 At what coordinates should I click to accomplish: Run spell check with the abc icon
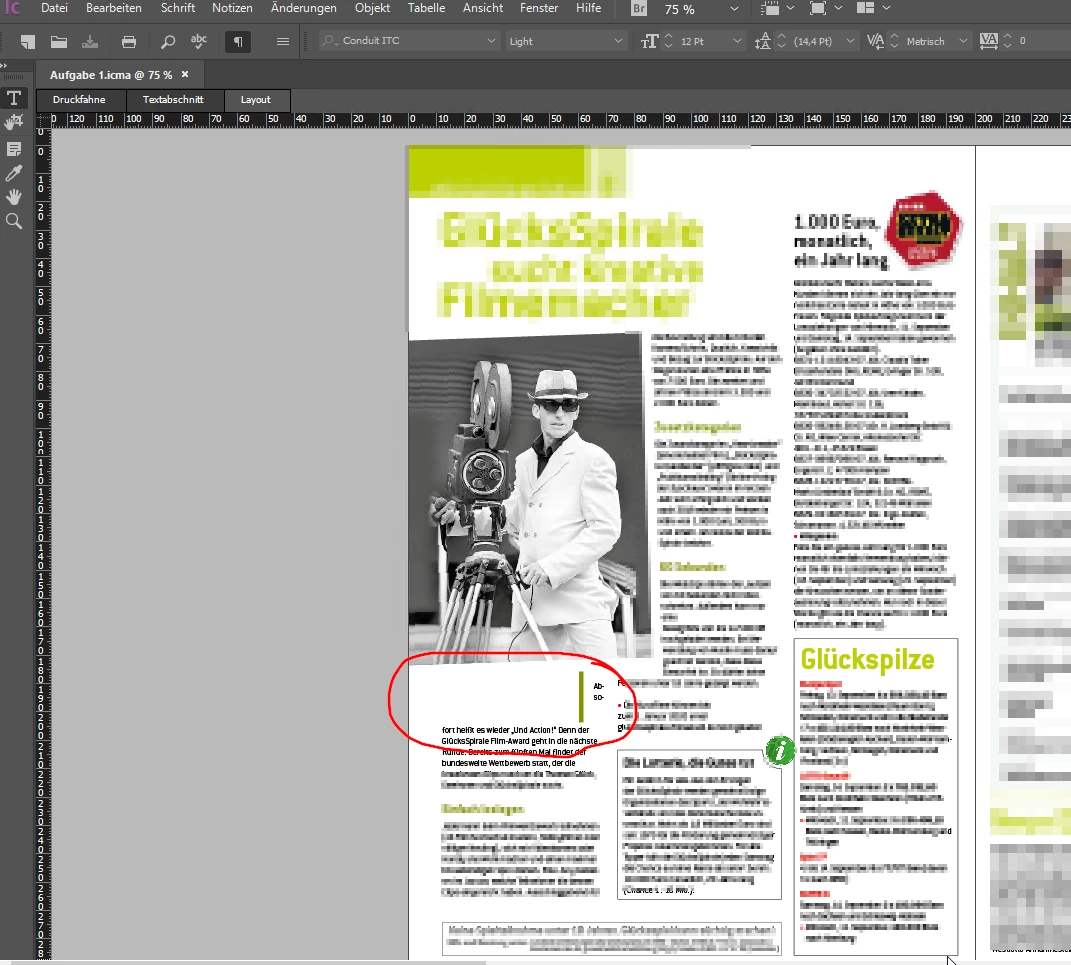pos(199,41)
